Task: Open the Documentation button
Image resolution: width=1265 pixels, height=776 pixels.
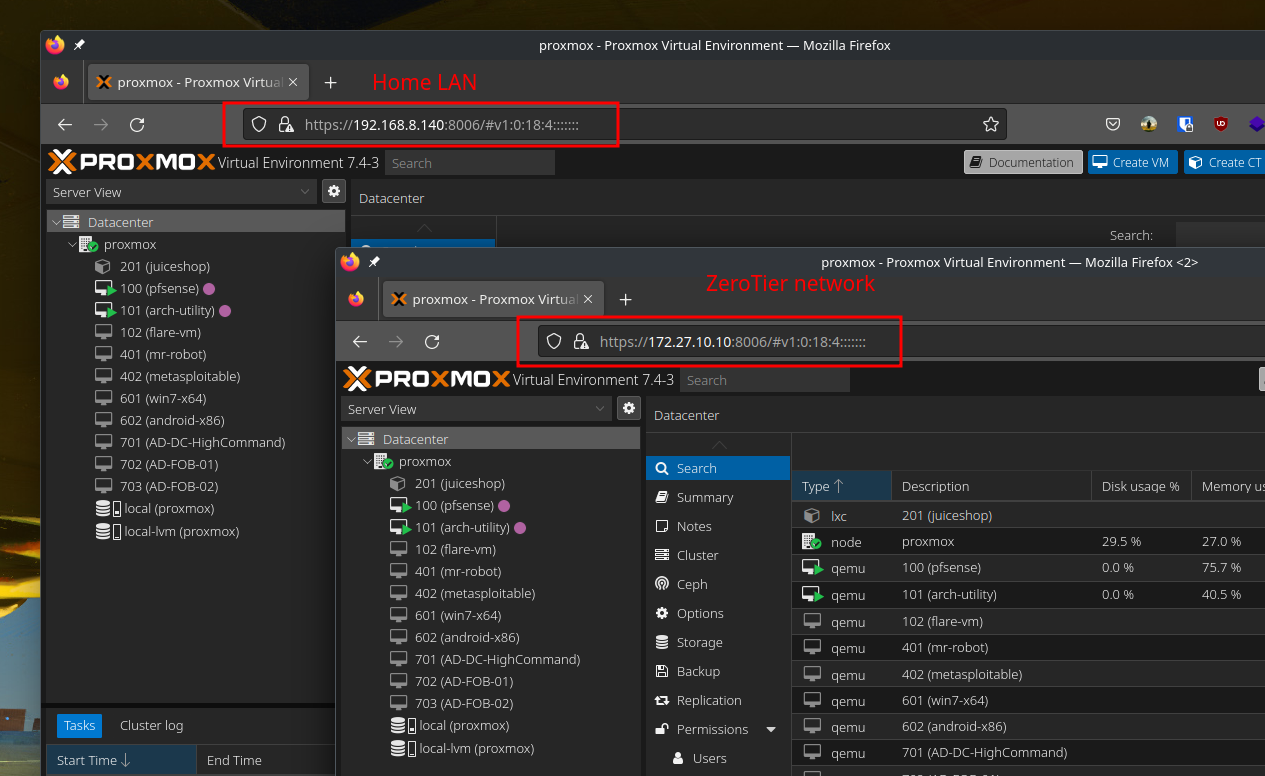Action: point(1022,162)
